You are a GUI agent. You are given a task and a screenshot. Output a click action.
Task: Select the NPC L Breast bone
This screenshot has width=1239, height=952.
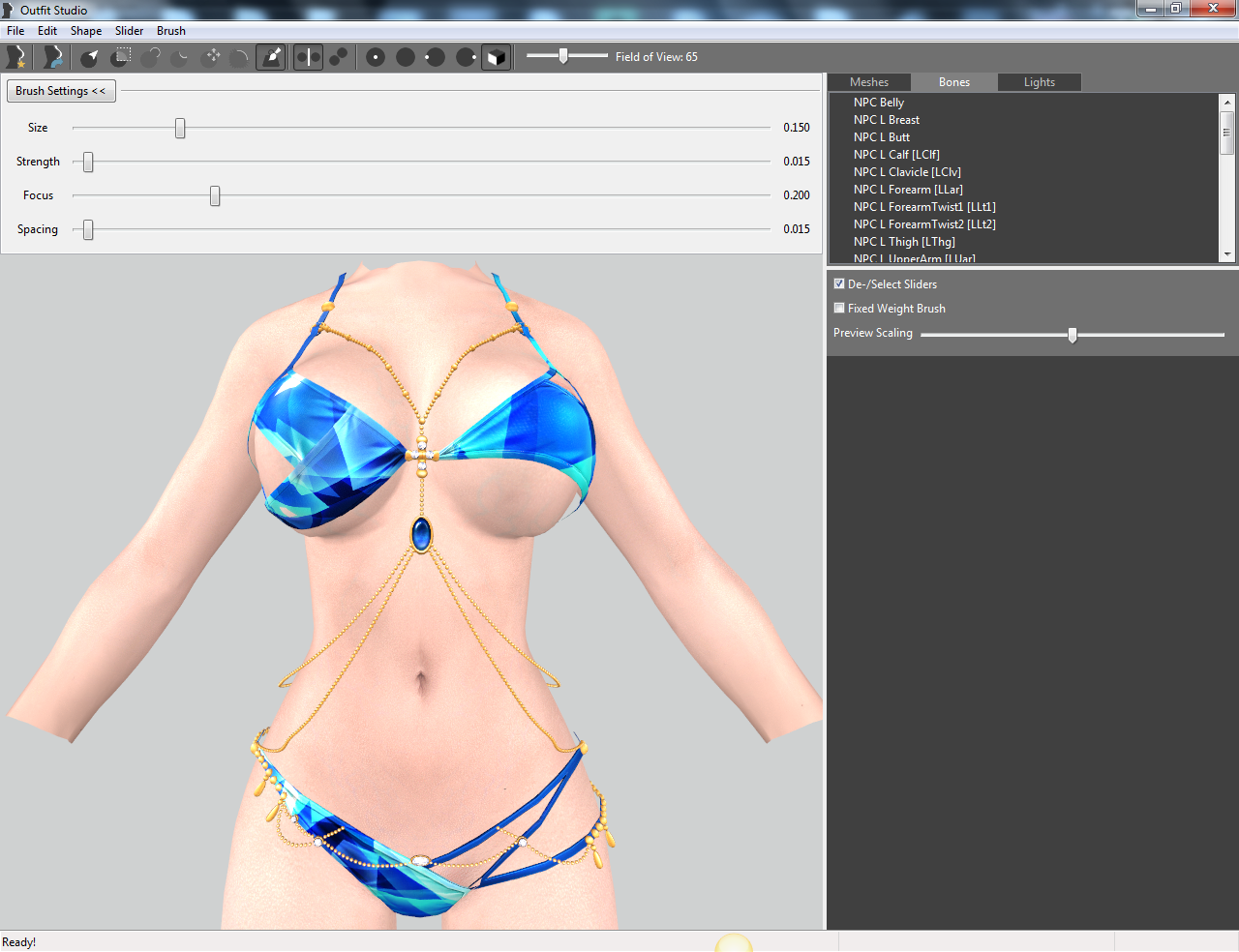pos(887,120)
